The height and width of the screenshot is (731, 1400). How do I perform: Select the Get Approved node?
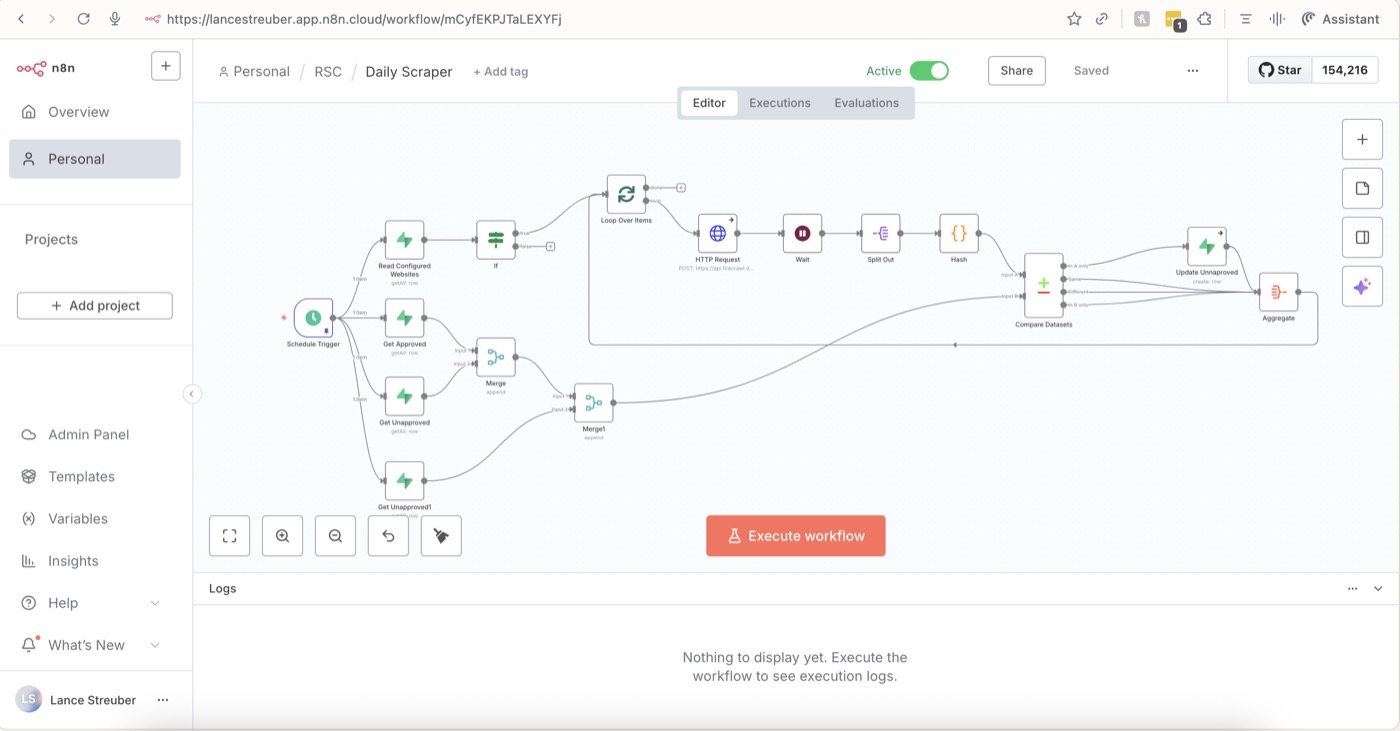(404, 318)
